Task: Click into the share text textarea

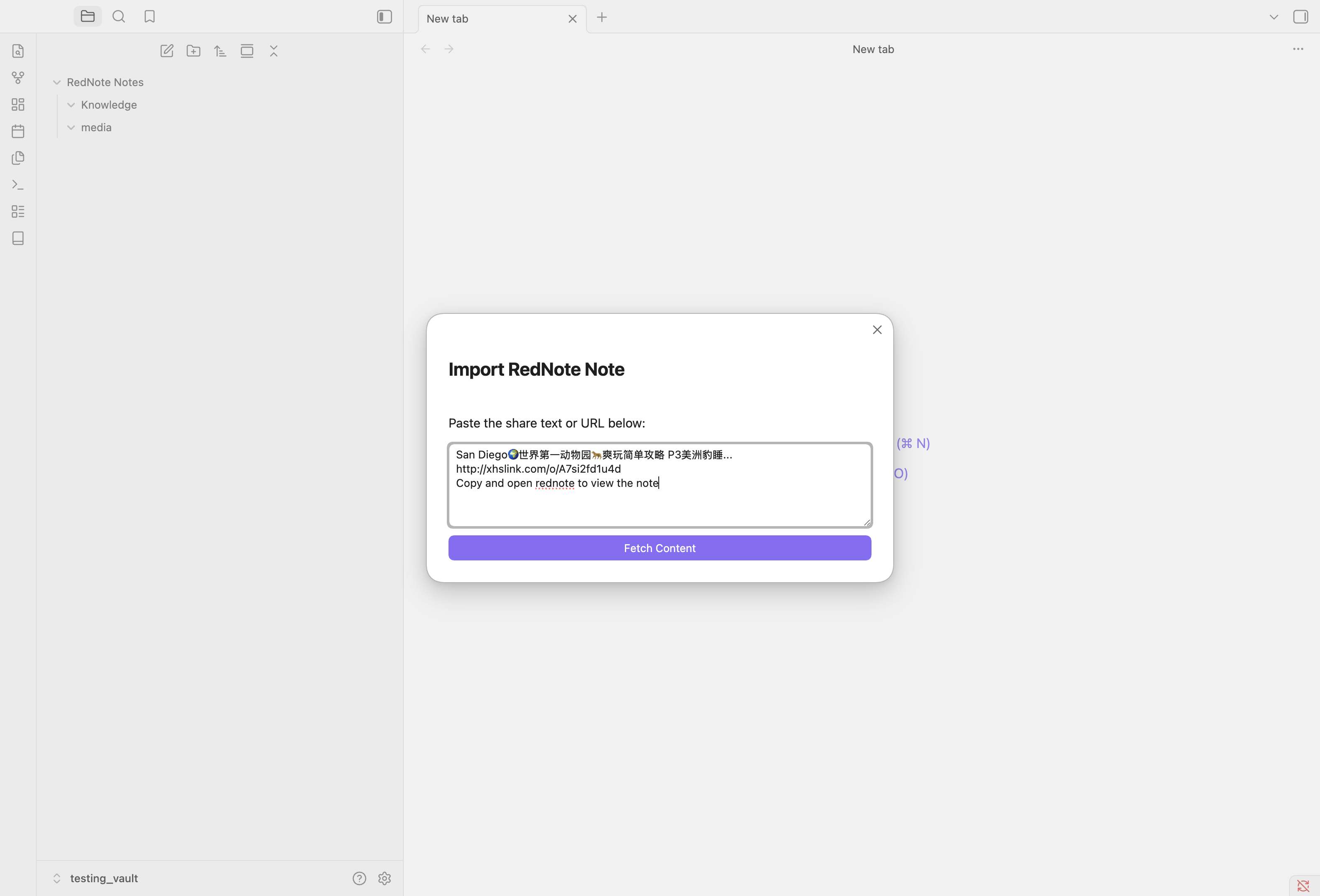Action: 660,485
